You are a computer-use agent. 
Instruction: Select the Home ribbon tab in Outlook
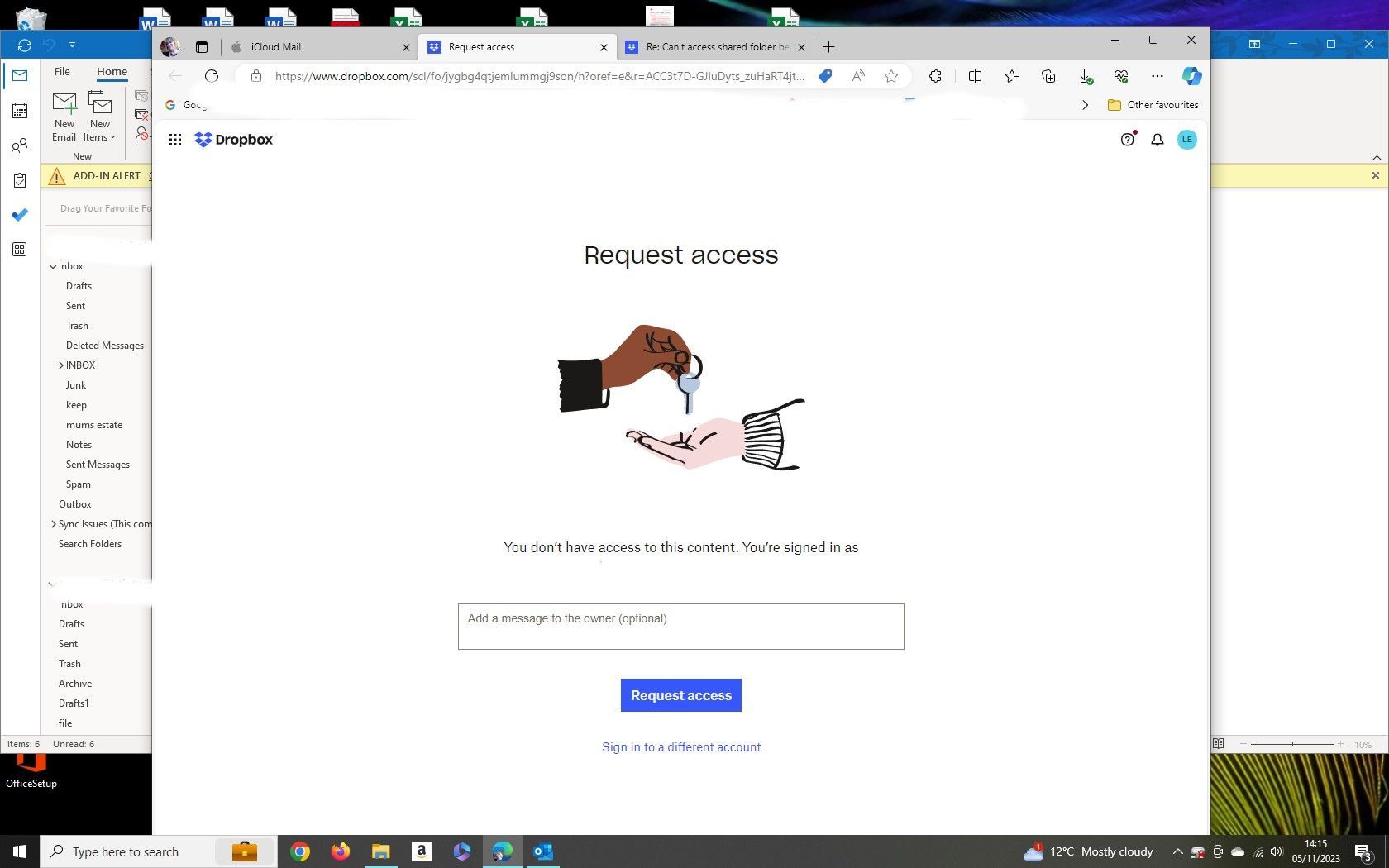tap(112, 72)
